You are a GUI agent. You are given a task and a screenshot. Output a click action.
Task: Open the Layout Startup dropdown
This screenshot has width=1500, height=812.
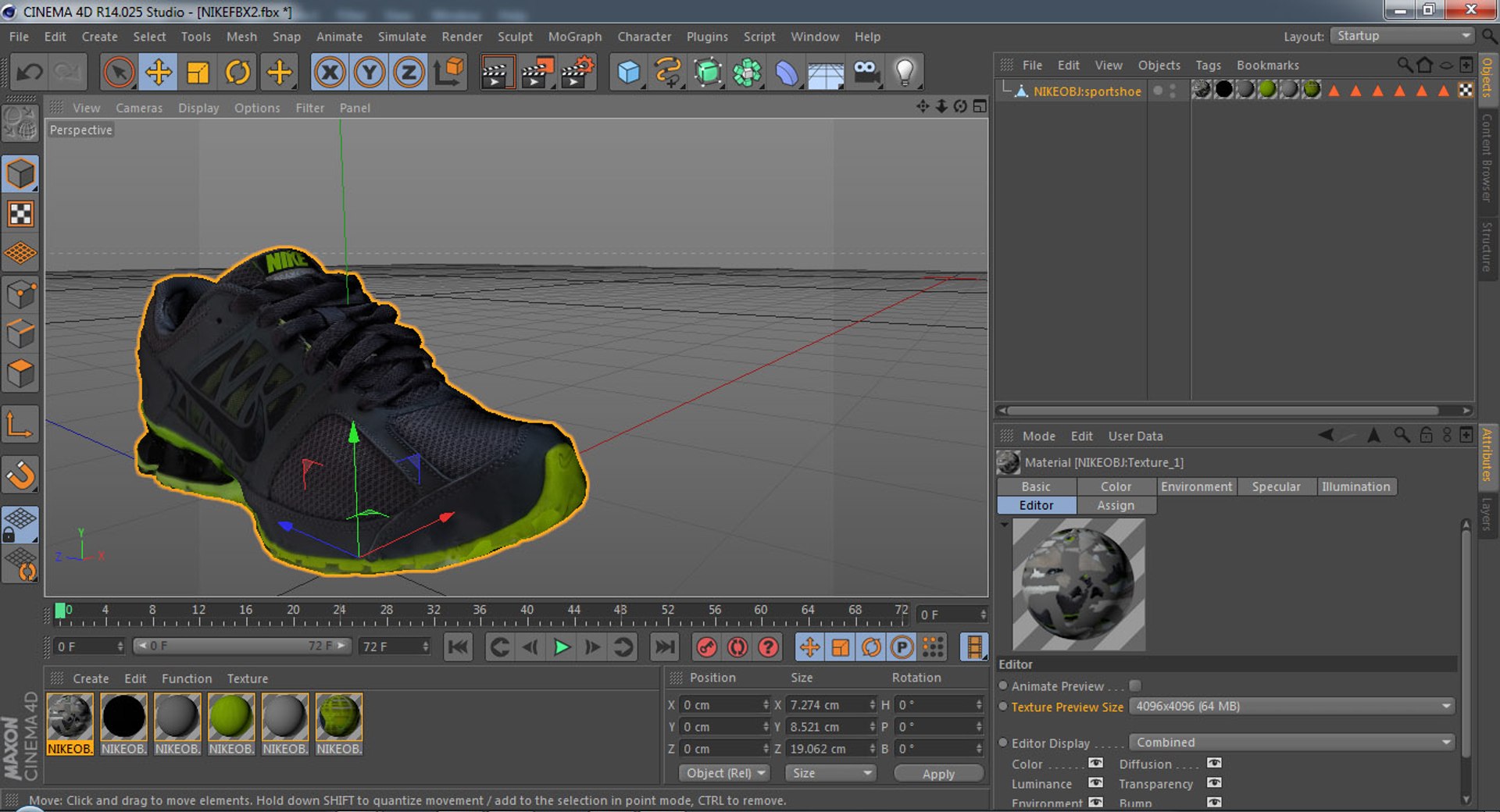pos(1402,36)
